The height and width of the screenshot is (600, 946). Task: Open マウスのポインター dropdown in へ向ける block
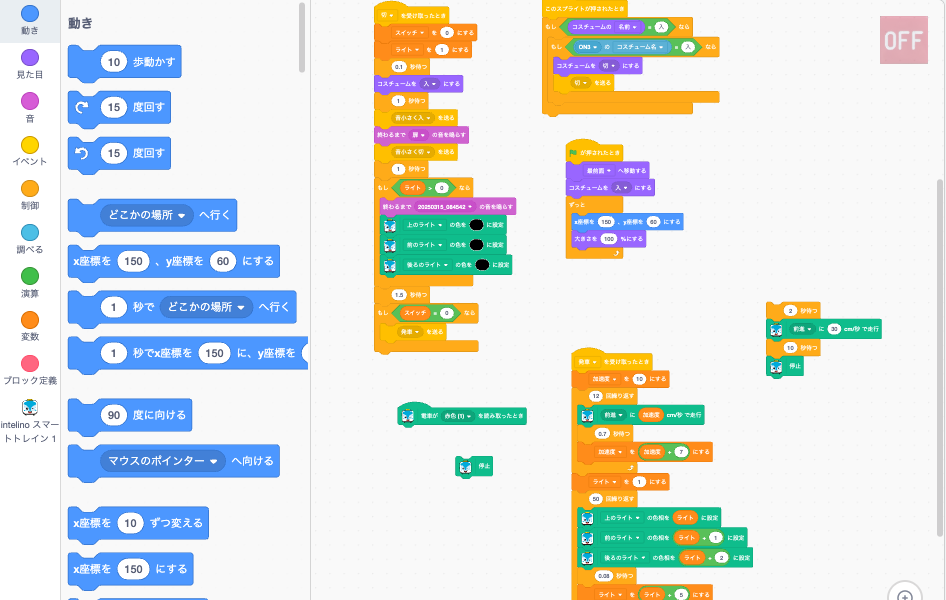tap(162, 461)
